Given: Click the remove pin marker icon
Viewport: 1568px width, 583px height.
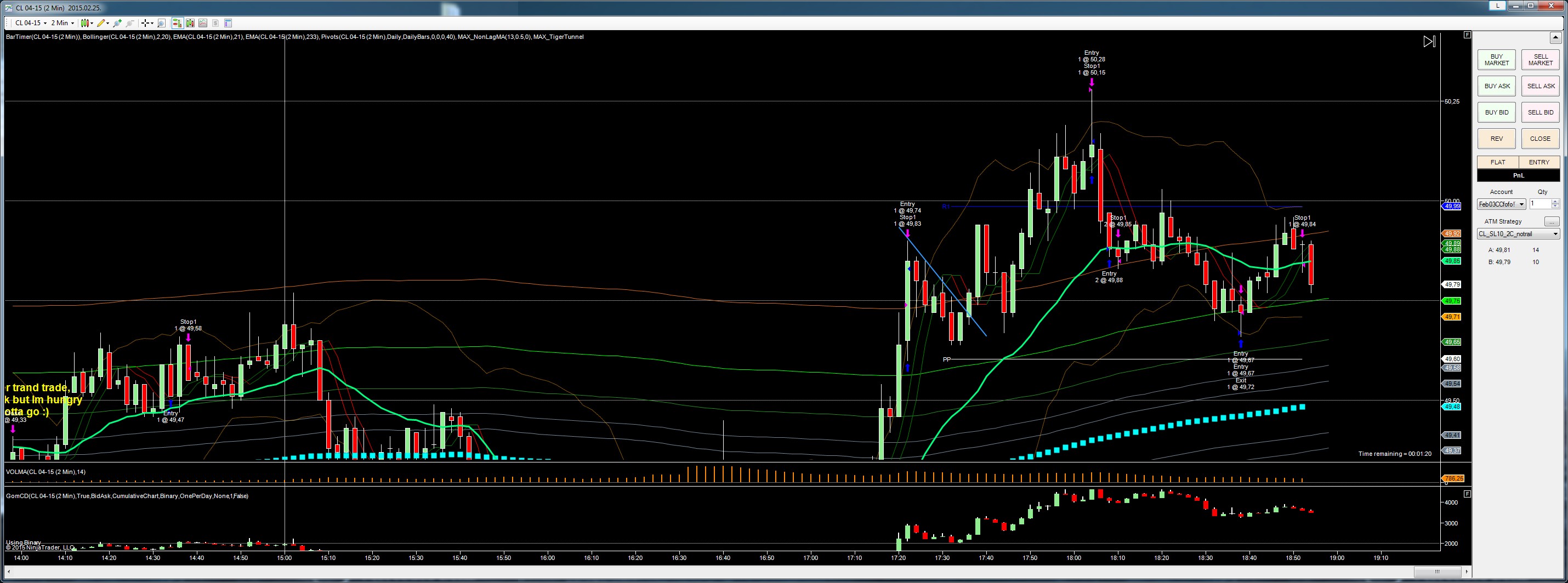Looking at the screenshot, I should [x=129, y=23].
